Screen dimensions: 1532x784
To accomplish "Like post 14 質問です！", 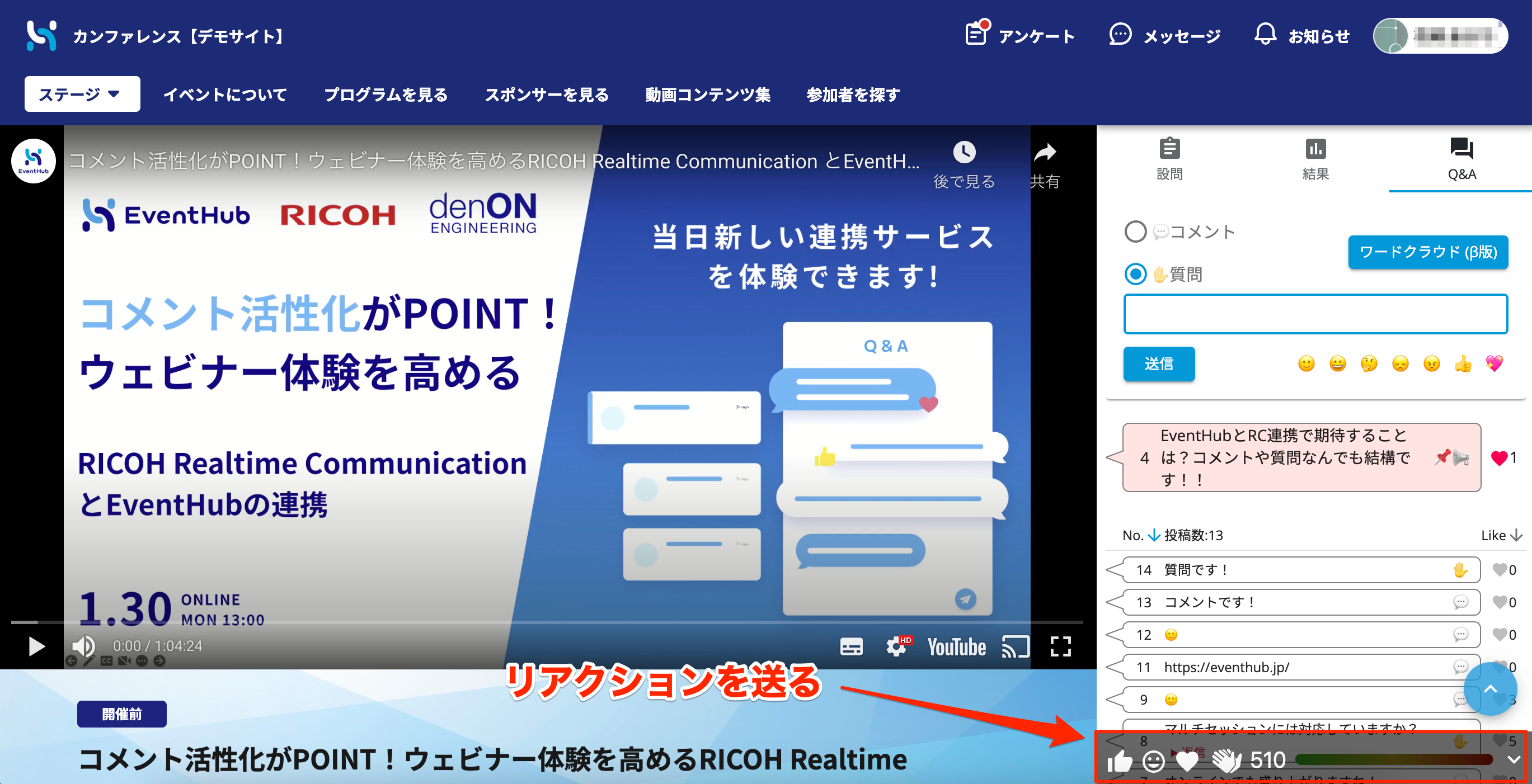I will pyautogui.click(x=1500, y=570).
